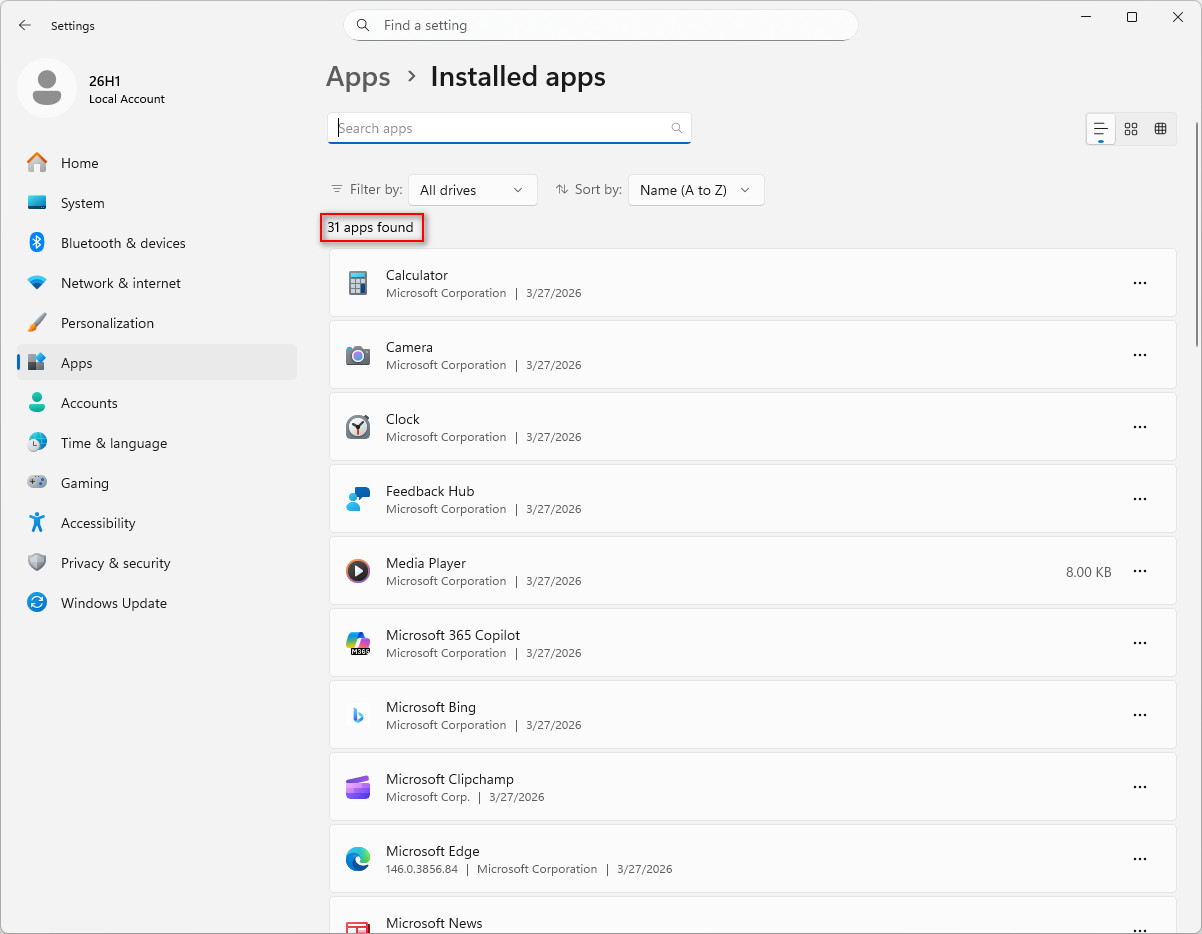Viewport: 1202px width, 934px height.
Task: Click the Feedback Hub app name
Action: tap(430, 491)
